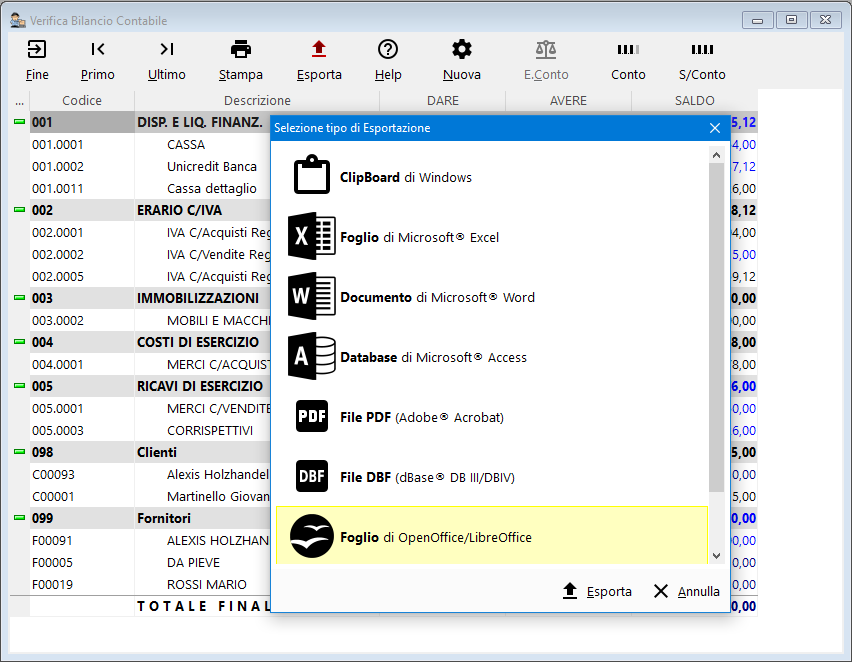Image resolution: width=852 pixels, height=662 pixels.
Task: Cancel the export with Annulla
Action: pos(686,591)
